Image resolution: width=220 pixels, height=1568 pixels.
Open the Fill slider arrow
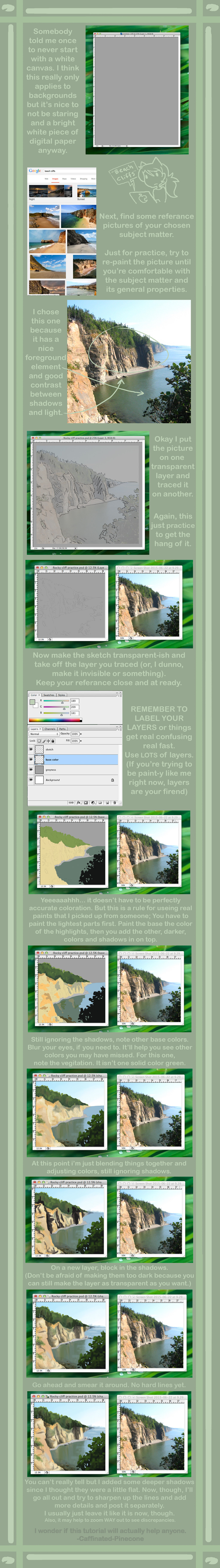(81, 741)
